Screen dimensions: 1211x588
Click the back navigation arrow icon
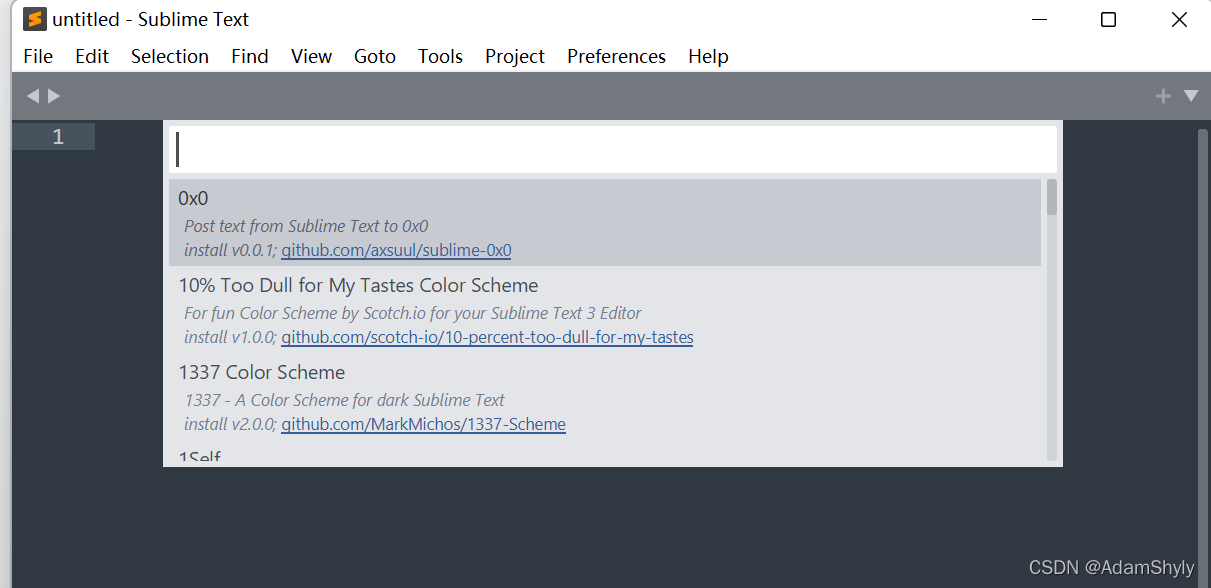point(33,95)
